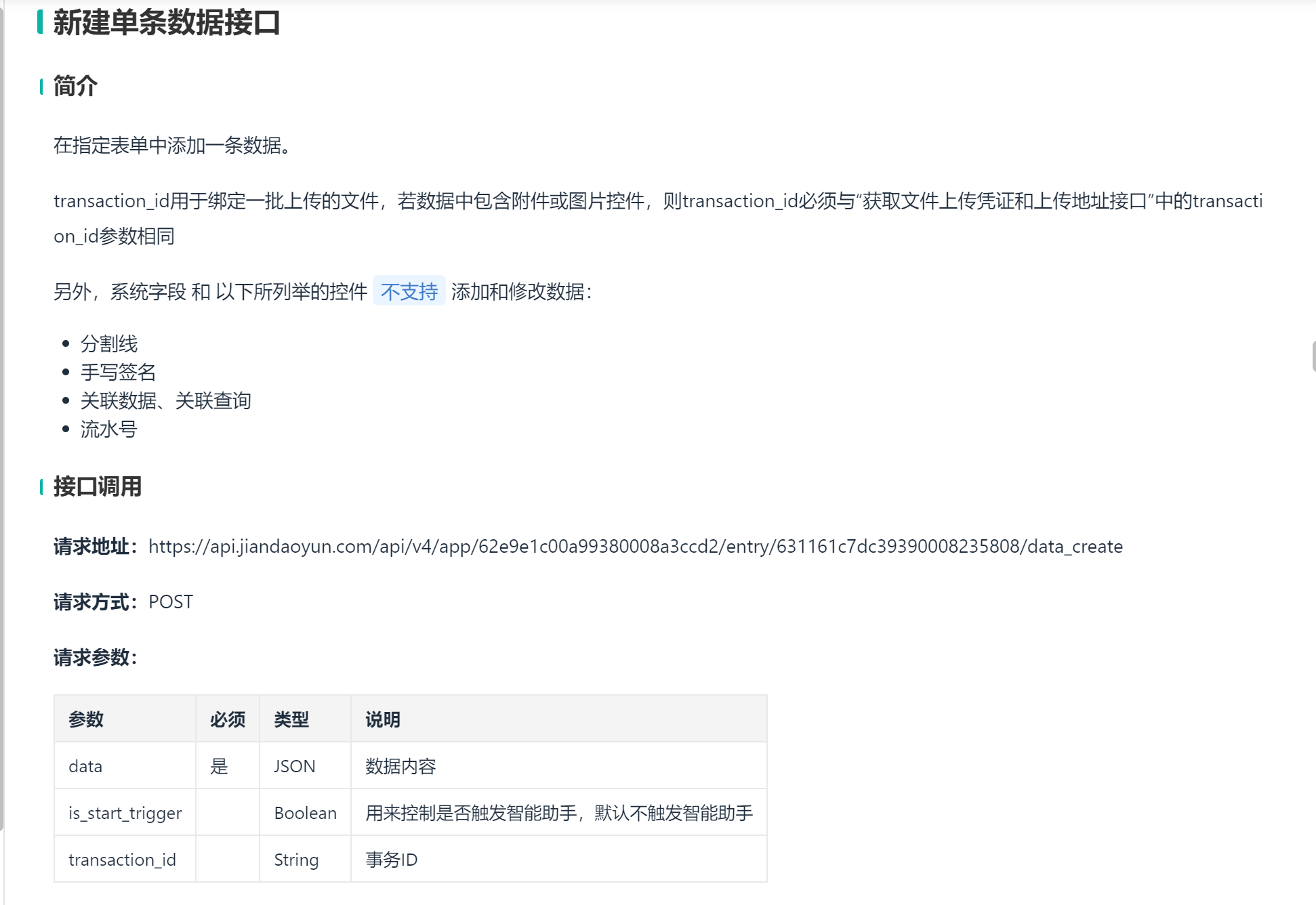Click the 简介 section heading
This screenshot has height=905, width=1316.
pyautogui.click(x=75, y=86)
